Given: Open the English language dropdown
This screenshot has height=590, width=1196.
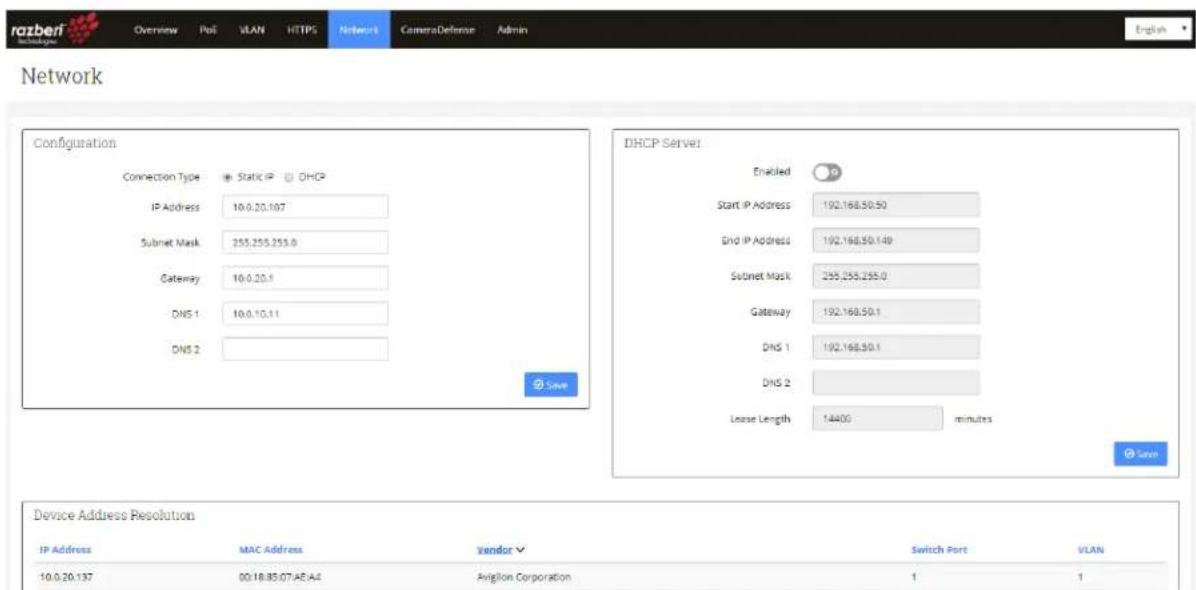Looking at the screenshot, I should point(1157,30).
